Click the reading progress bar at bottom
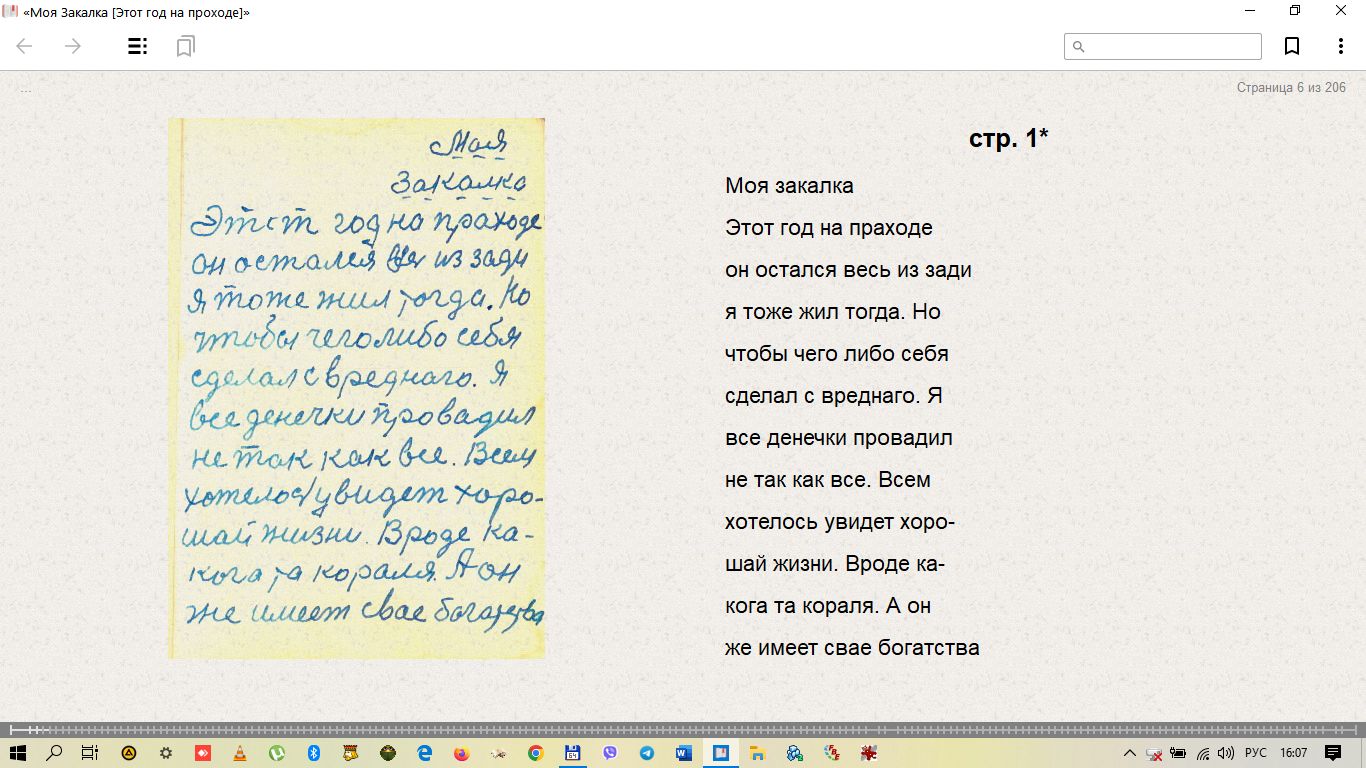The image size is (1366, 768). click(683, 729)
